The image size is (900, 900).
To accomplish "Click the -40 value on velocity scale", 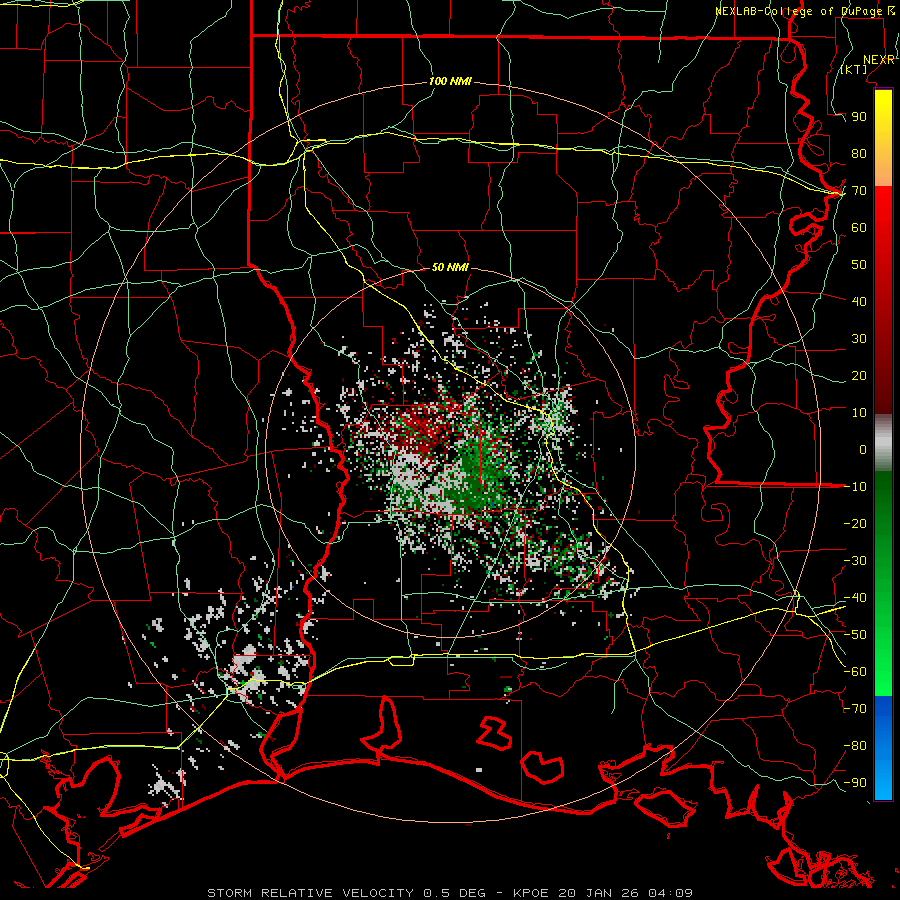I will 855,598.
